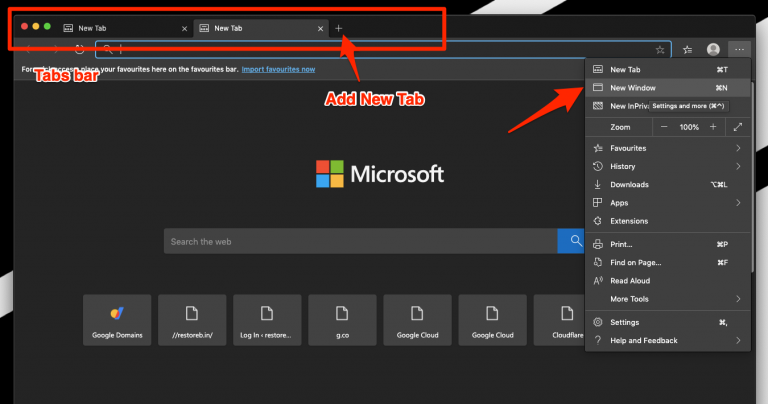Select New Window menu item
The height and width of the screenshot is (404, 768).
point(668,88)
